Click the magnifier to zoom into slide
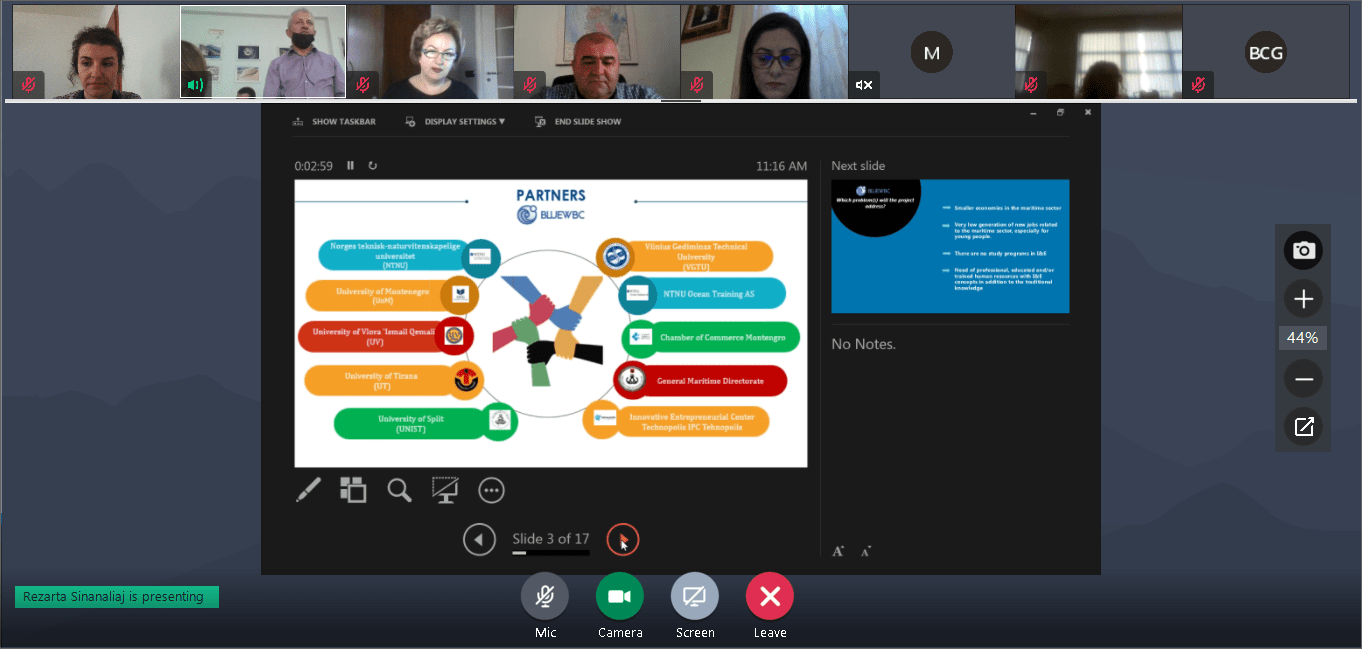 [399, 490]
